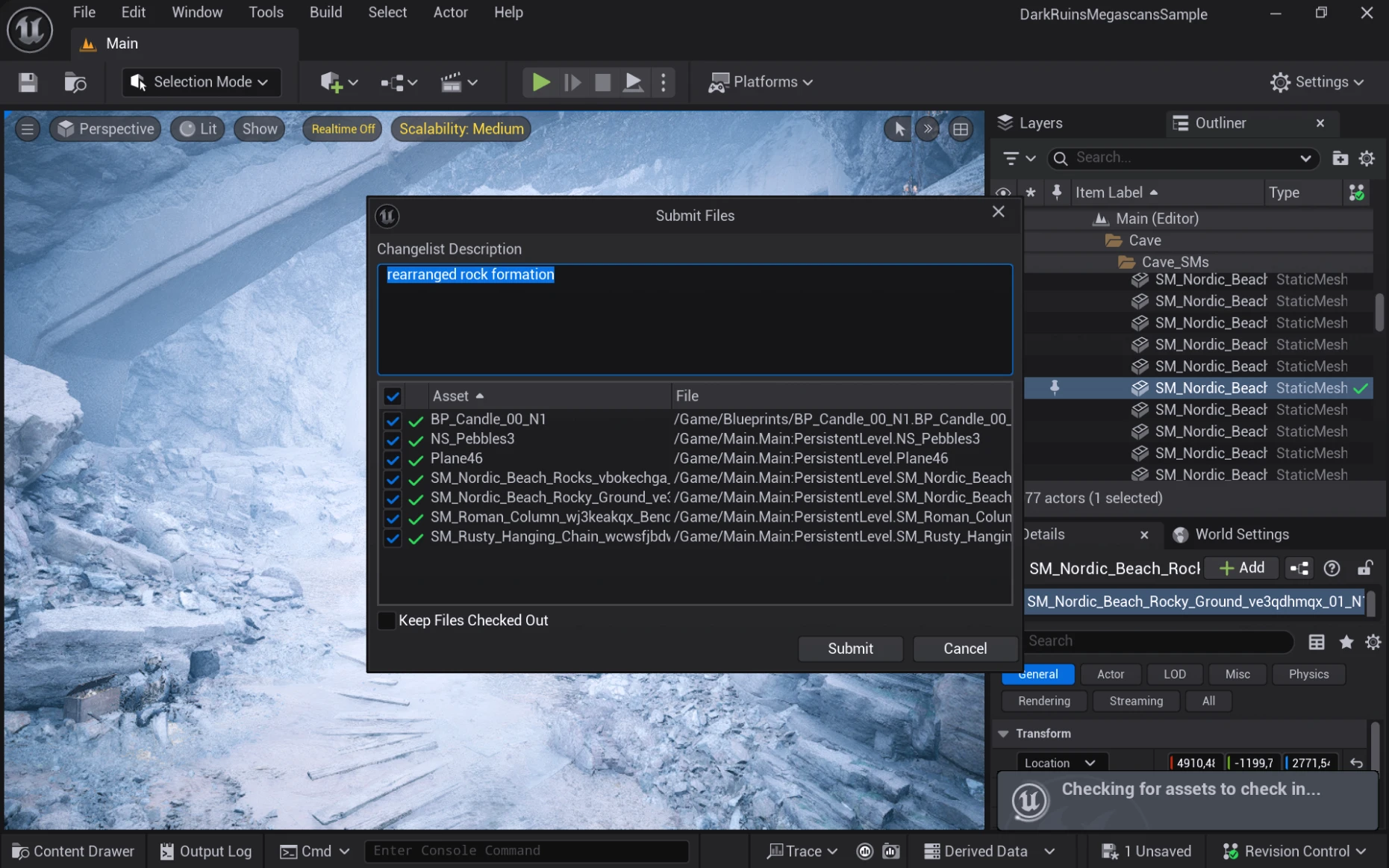Uncheck BP_Candle_00_N1 from the submit list
The image size is (1389, 868).
(393, 420)
